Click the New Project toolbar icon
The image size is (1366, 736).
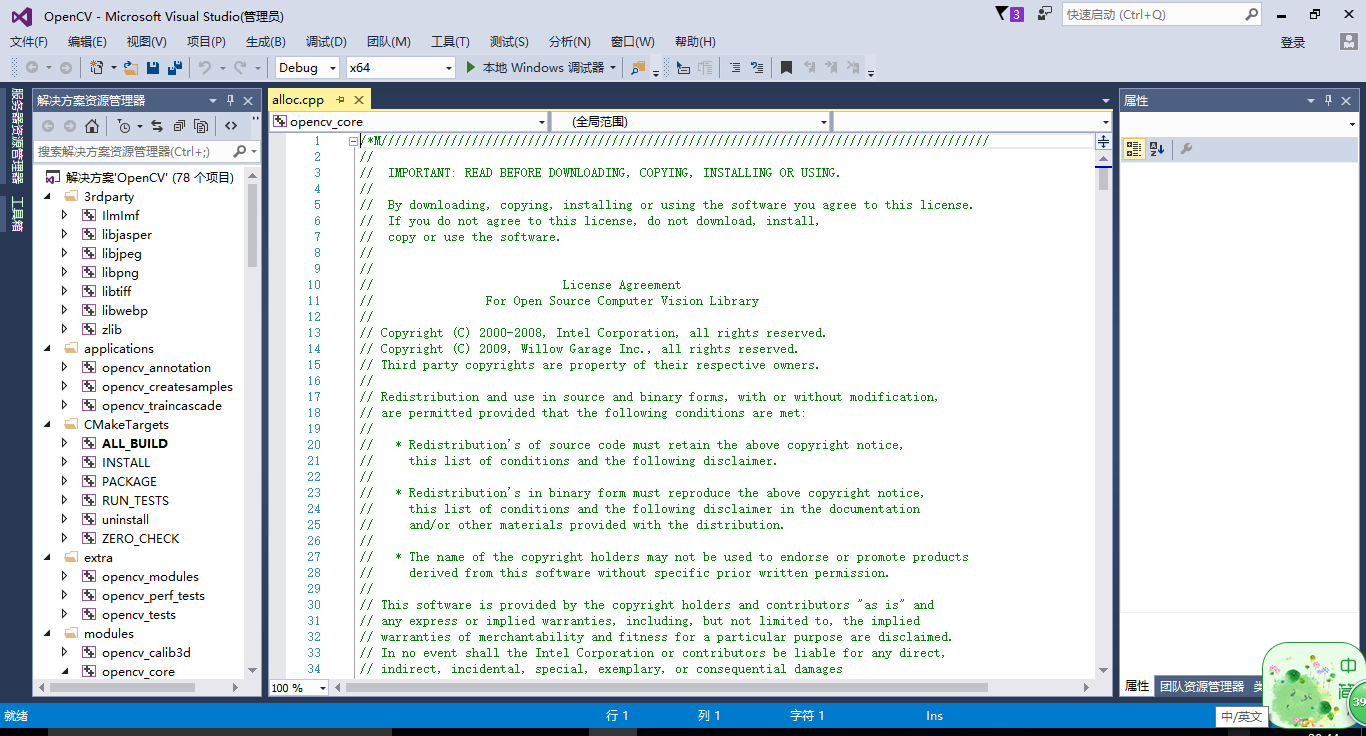97,67
